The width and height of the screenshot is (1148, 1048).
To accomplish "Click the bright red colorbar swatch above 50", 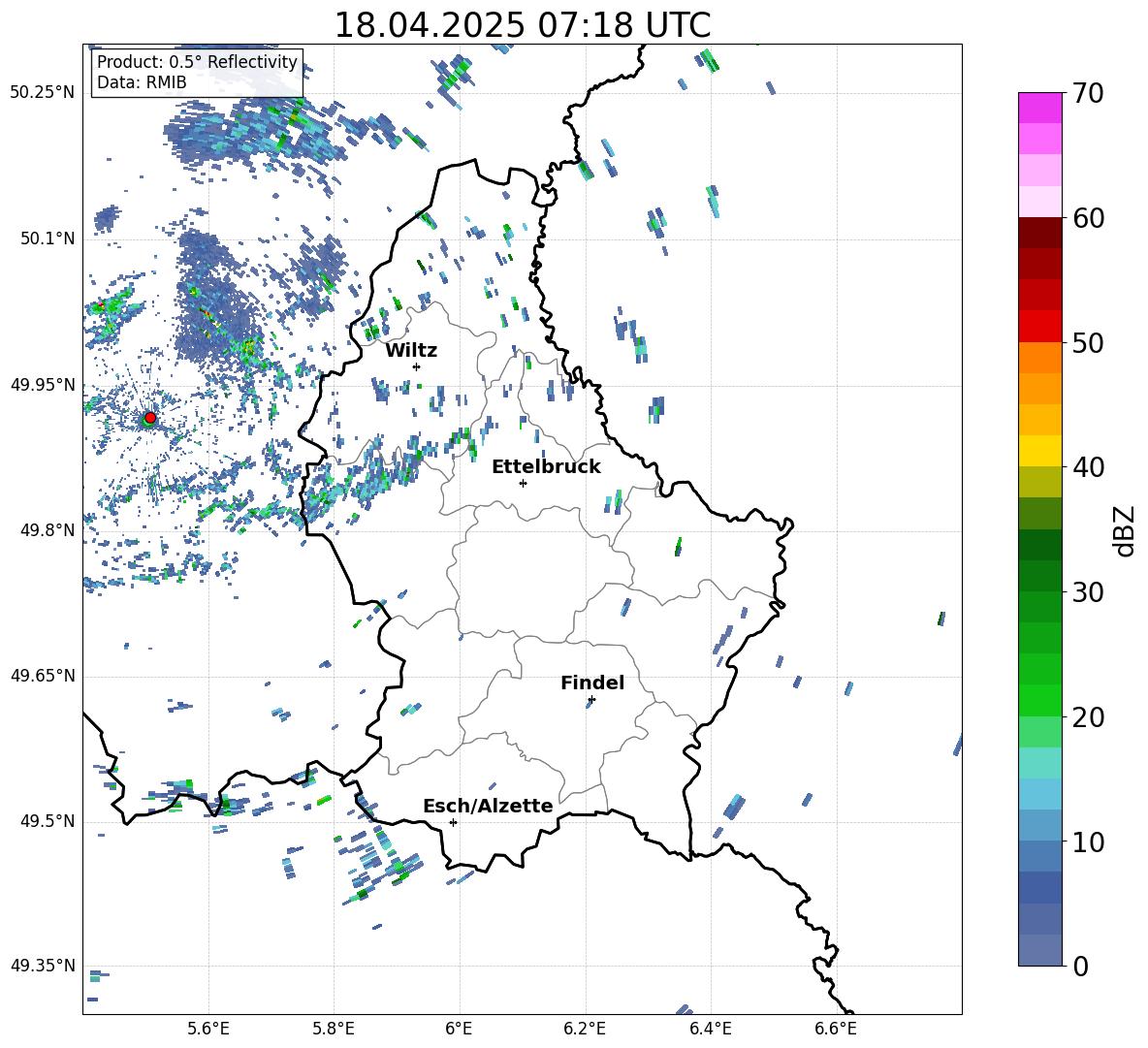I will (1039, 326).
